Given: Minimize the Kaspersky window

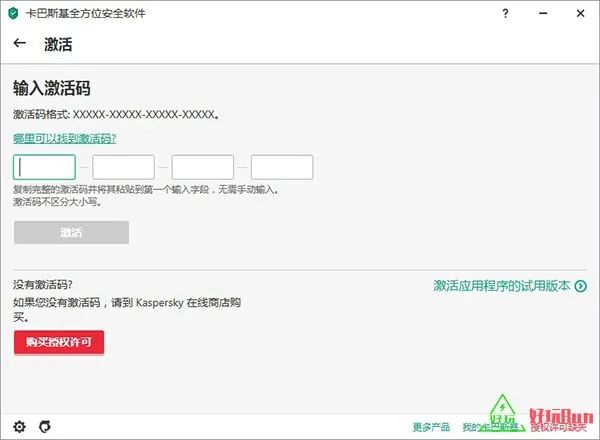Looking at the screenshot, I should pyautogui.click(x=543, y=13).
